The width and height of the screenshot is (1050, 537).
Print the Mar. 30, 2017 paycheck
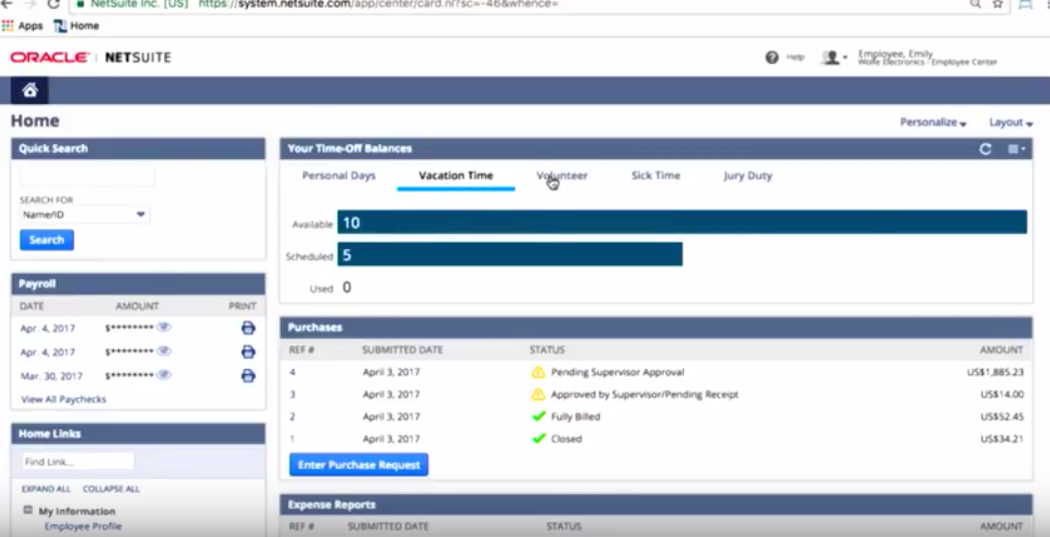coord(248,376)
